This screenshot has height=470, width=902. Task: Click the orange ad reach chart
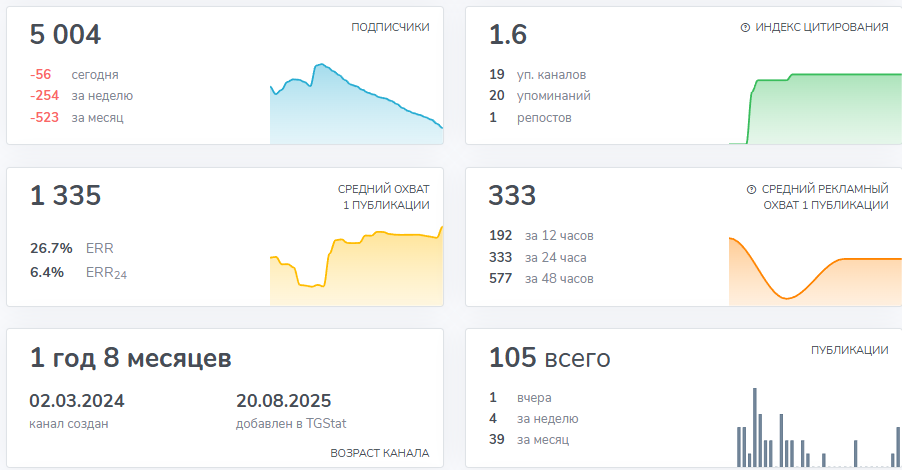815,270
